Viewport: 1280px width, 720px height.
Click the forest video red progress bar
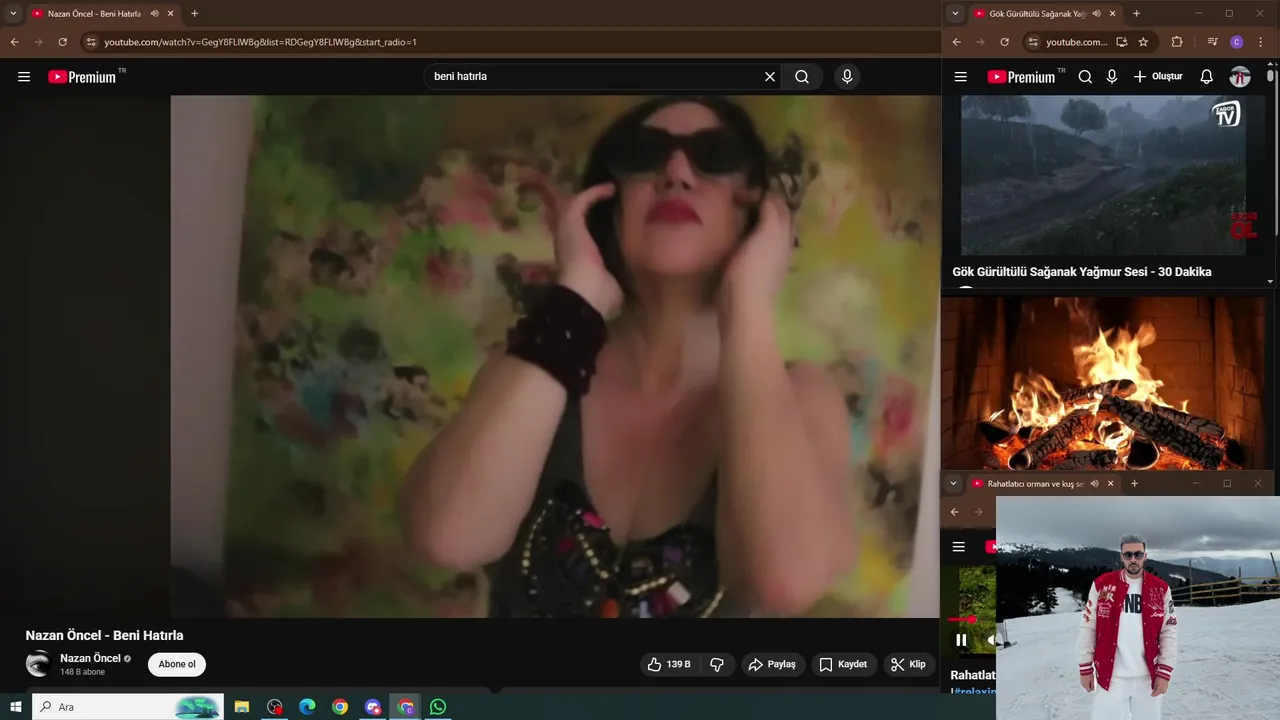(961, 620)
